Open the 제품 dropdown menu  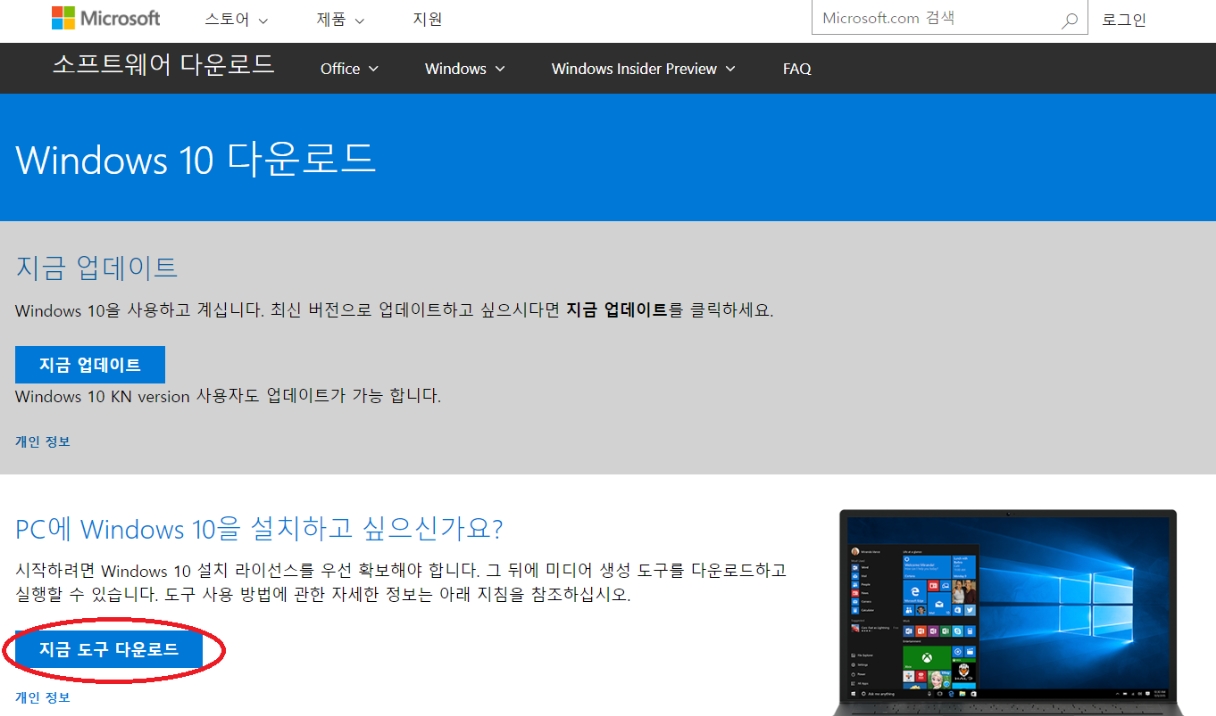pos(340,20)
